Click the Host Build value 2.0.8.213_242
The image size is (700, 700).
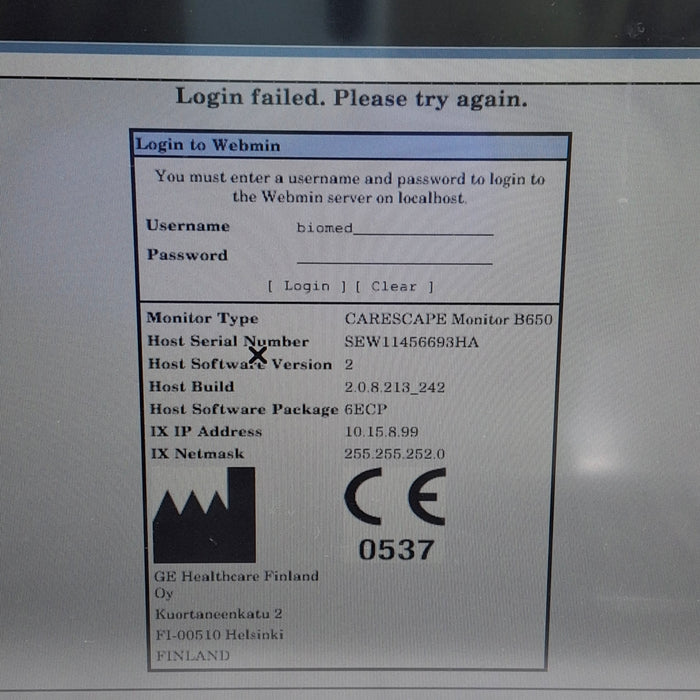point(395,387)
